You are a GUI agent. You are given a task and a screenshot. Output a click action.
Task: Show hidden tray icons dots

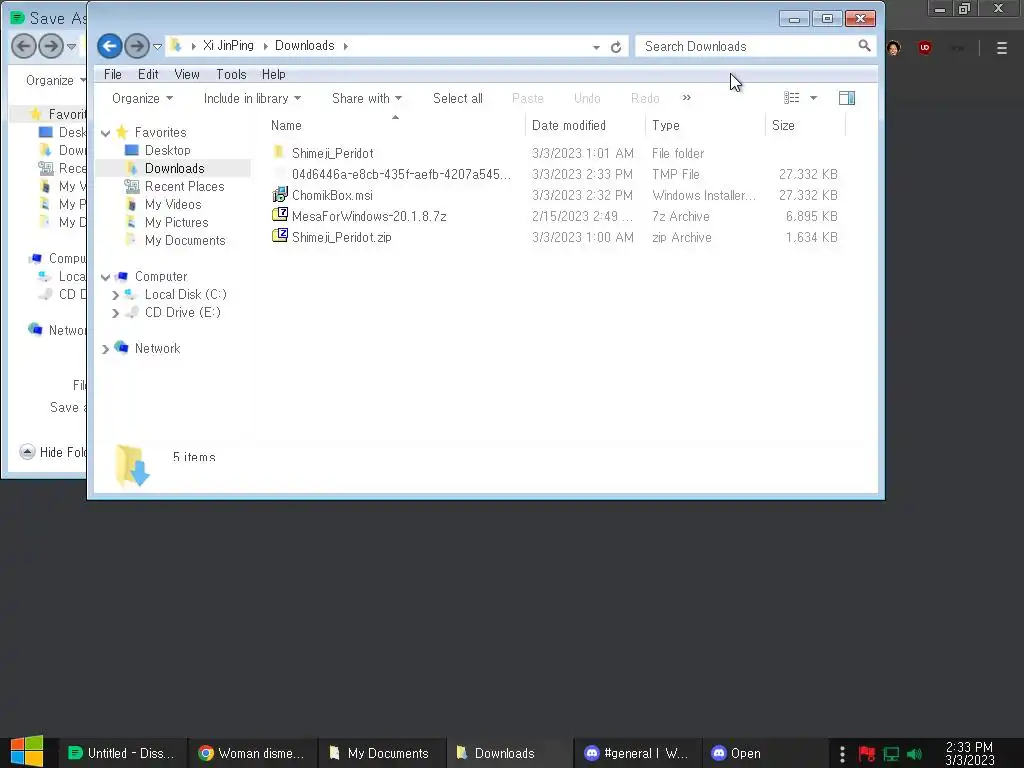tap(842, 754)
